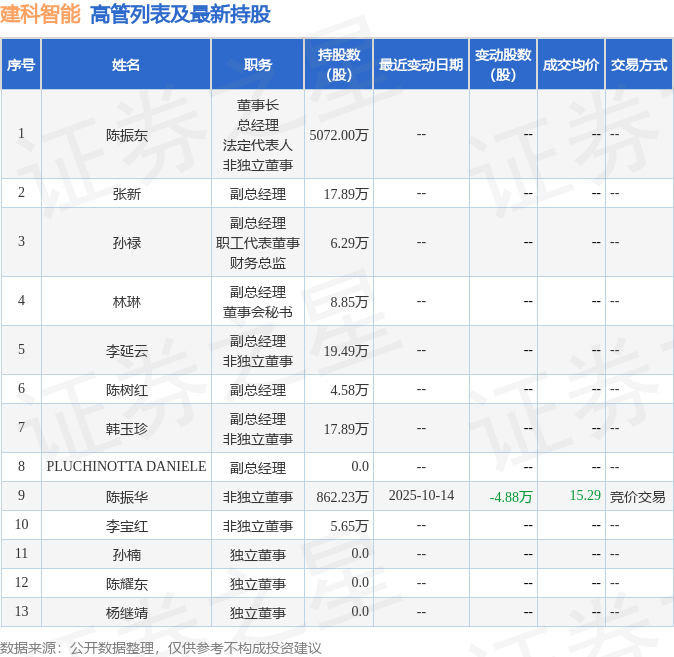Click the 15.29 average price value
The height and width of the screenshot is (657, 674).
(x=585, y=495)
